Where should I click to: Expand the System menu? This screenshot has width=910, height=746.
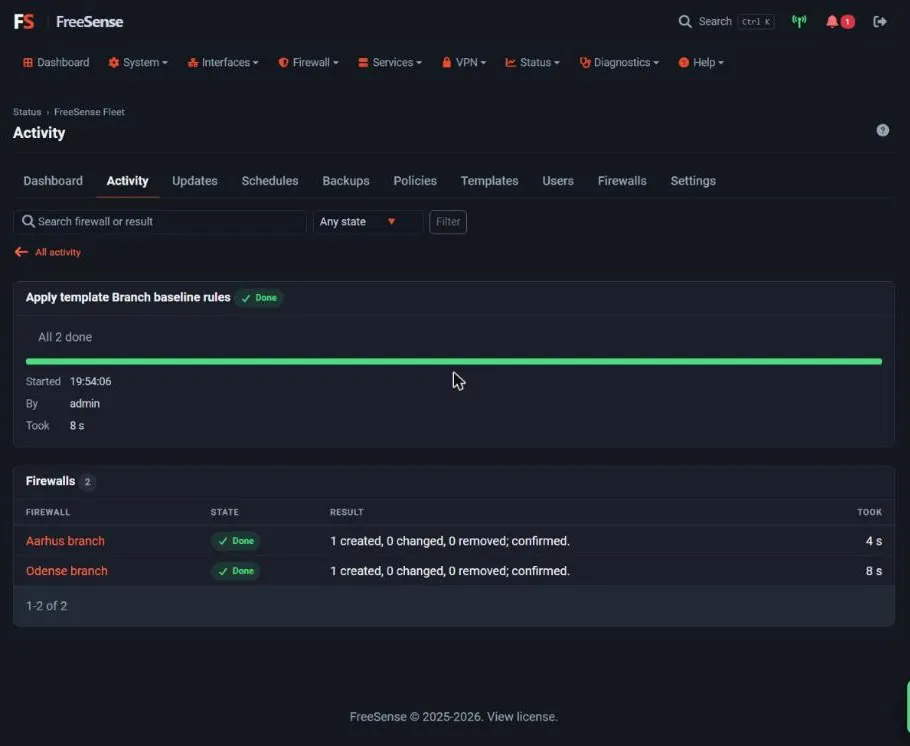[x=138, y=62]
